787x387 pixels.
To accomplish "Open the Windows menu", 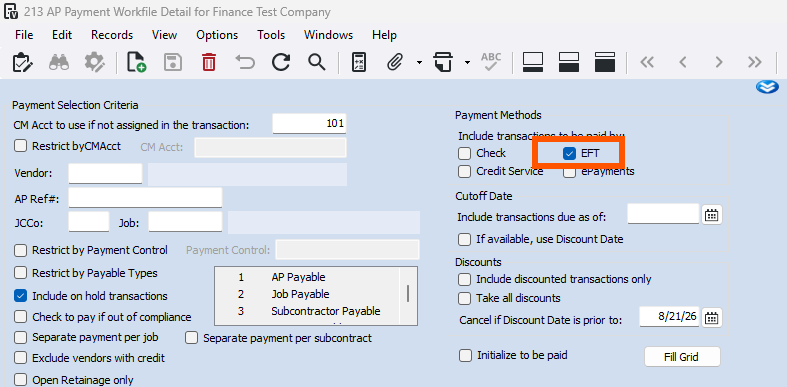I will [328, 35].
